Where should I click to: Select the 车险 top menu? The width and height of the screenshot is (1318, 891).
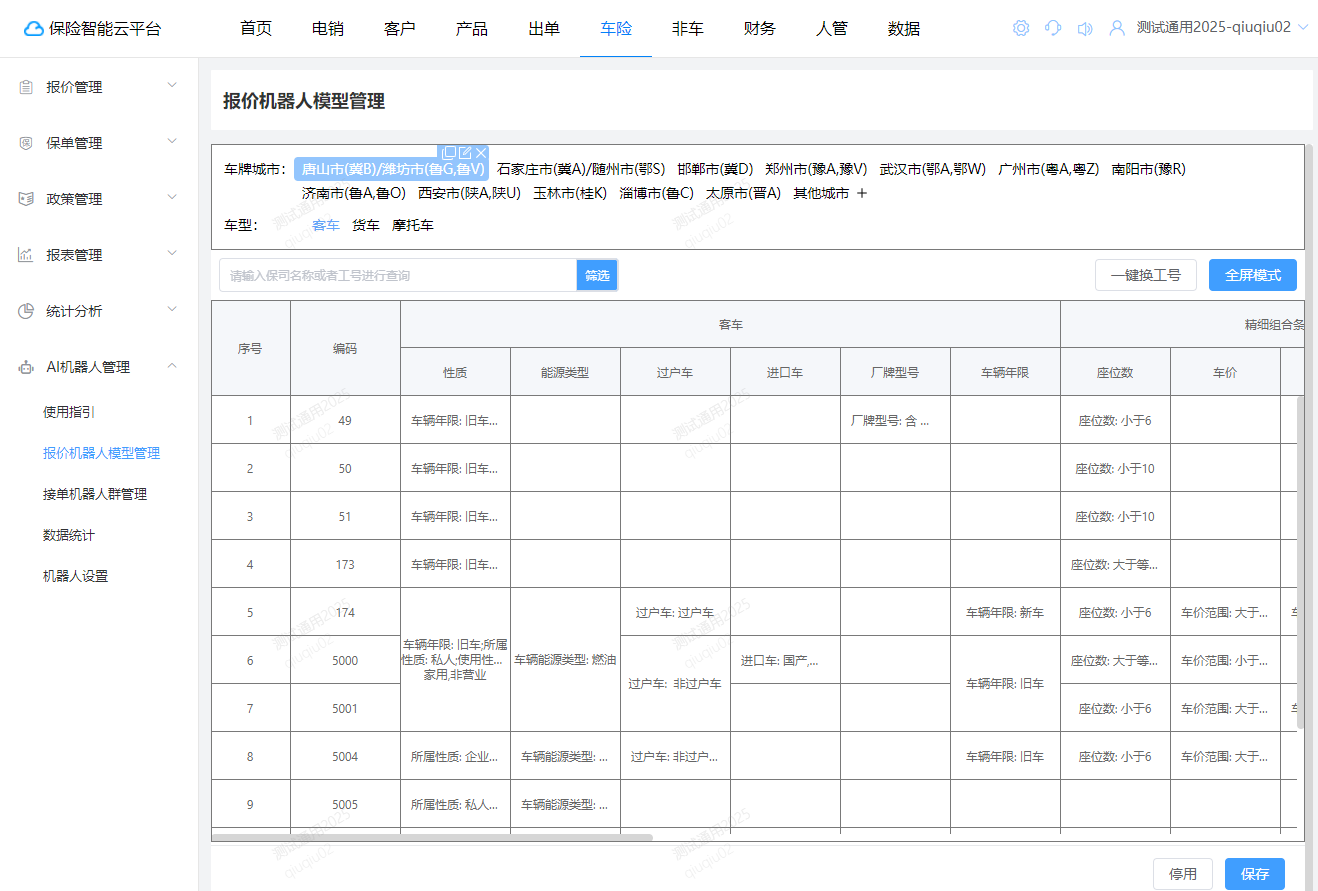coord(616,29)
